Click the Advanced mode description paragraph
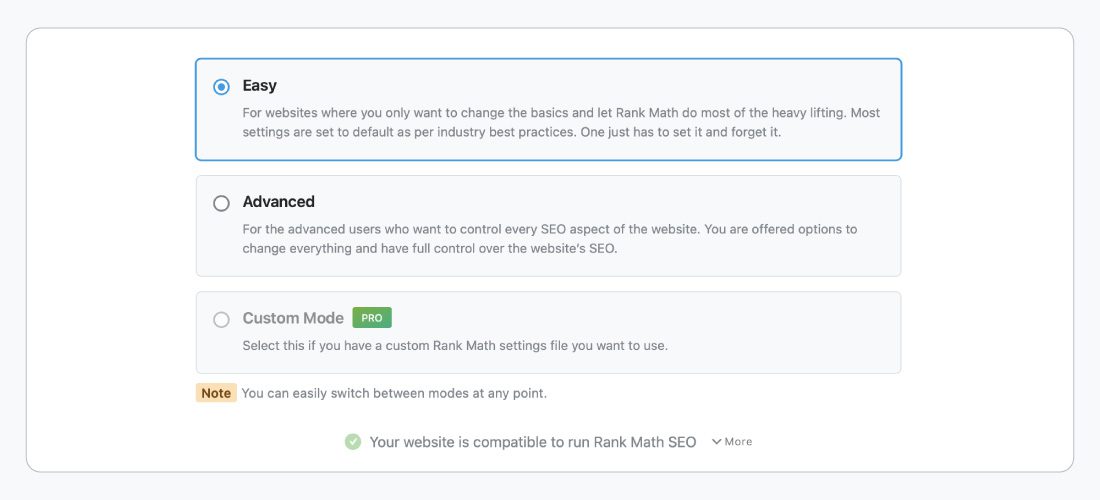The height and width of the screenshot is (500, 1100). coord(550,239)
